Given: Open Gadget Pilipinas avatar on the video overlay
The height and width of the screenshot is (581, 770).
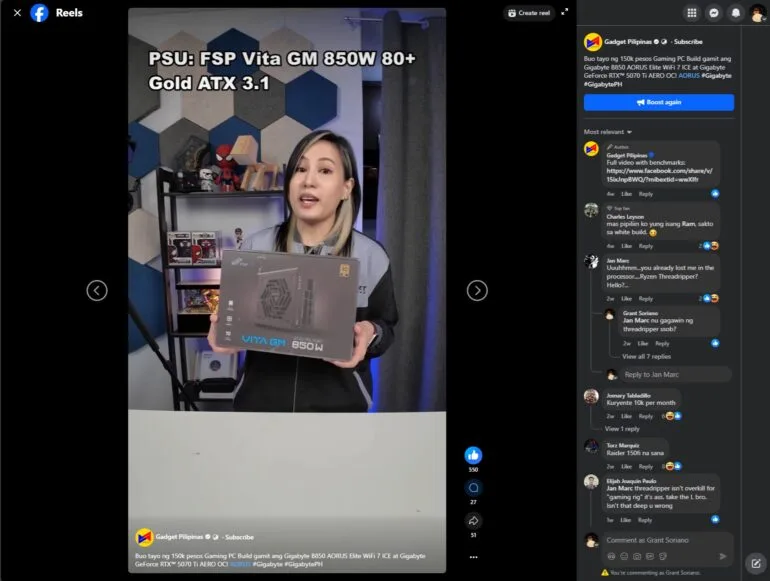Looking at the screenshot, I should 144,537.
